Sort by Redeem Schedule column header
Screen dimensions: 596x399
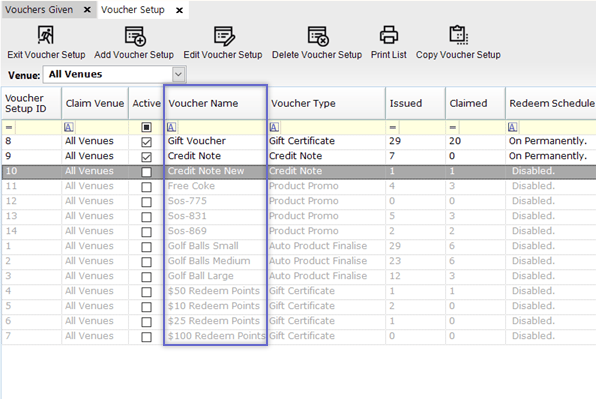tap(551, 103)
